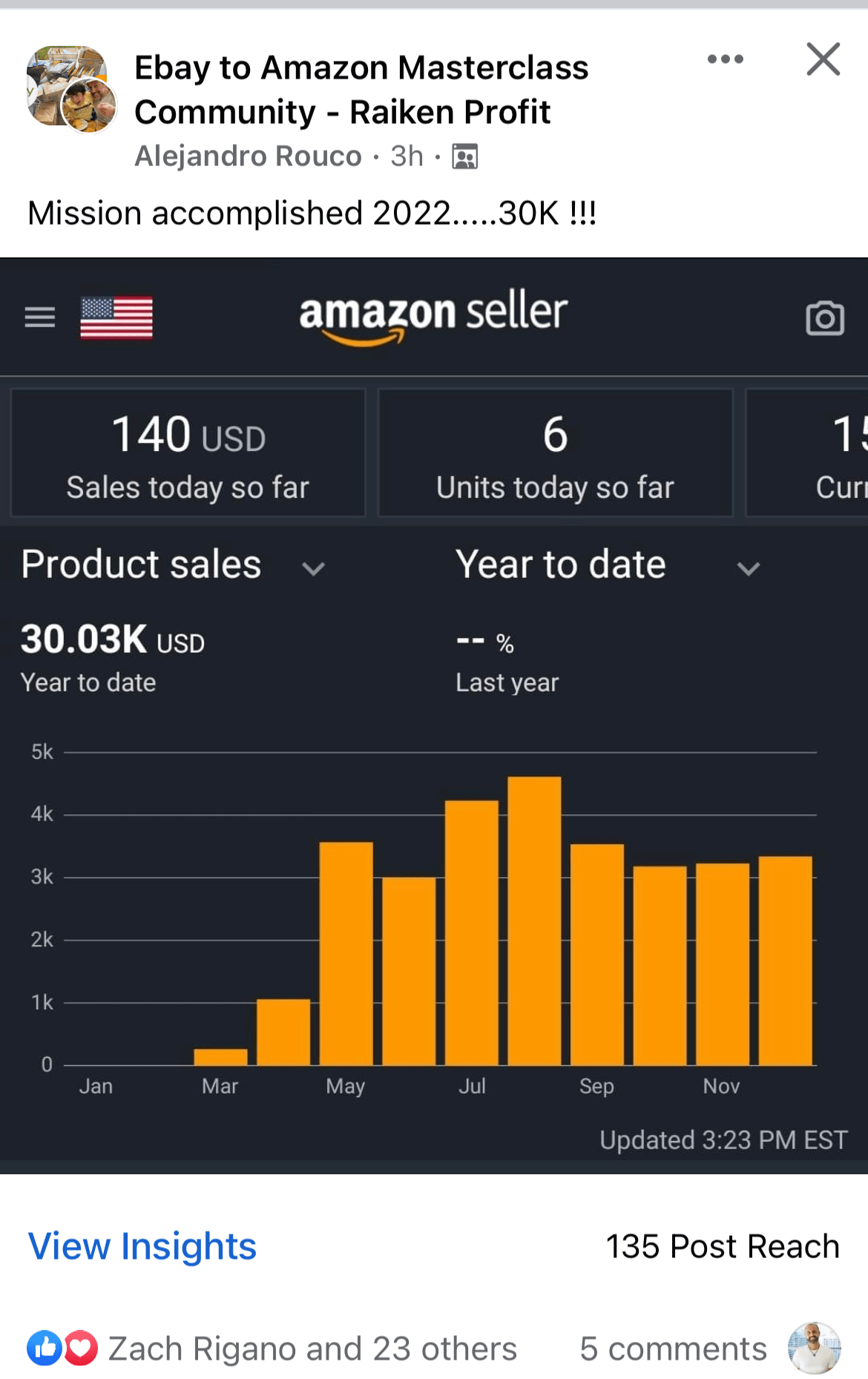Click the heart reaction icon

[x=79, y=1348]
